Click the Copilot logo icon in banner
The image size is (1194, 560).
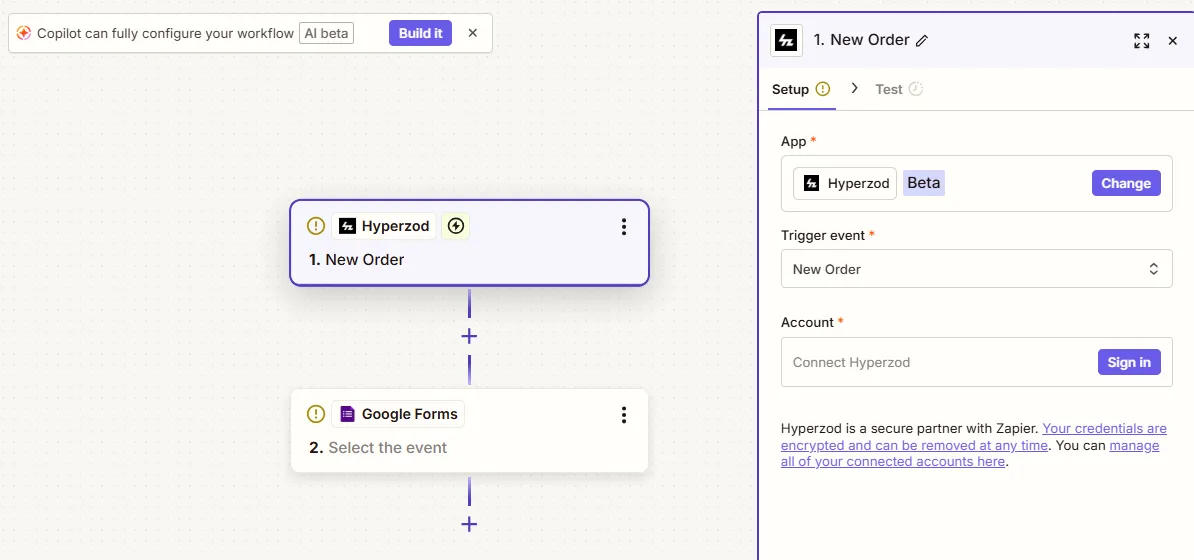pyautogui.click(x=24, y=34)
